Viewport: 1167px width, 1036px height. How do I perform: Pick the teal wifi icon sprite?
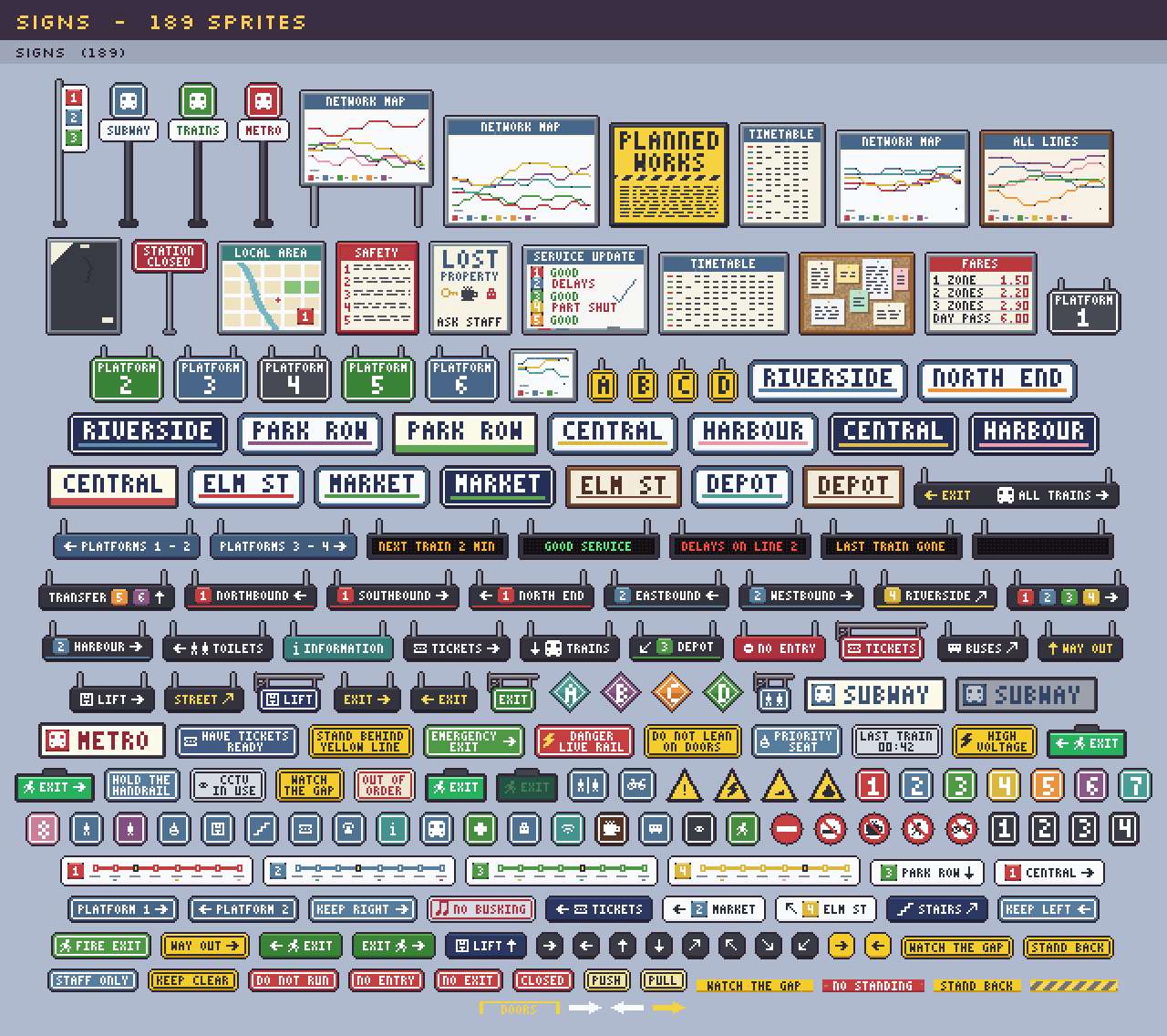(x=567, y=829)
